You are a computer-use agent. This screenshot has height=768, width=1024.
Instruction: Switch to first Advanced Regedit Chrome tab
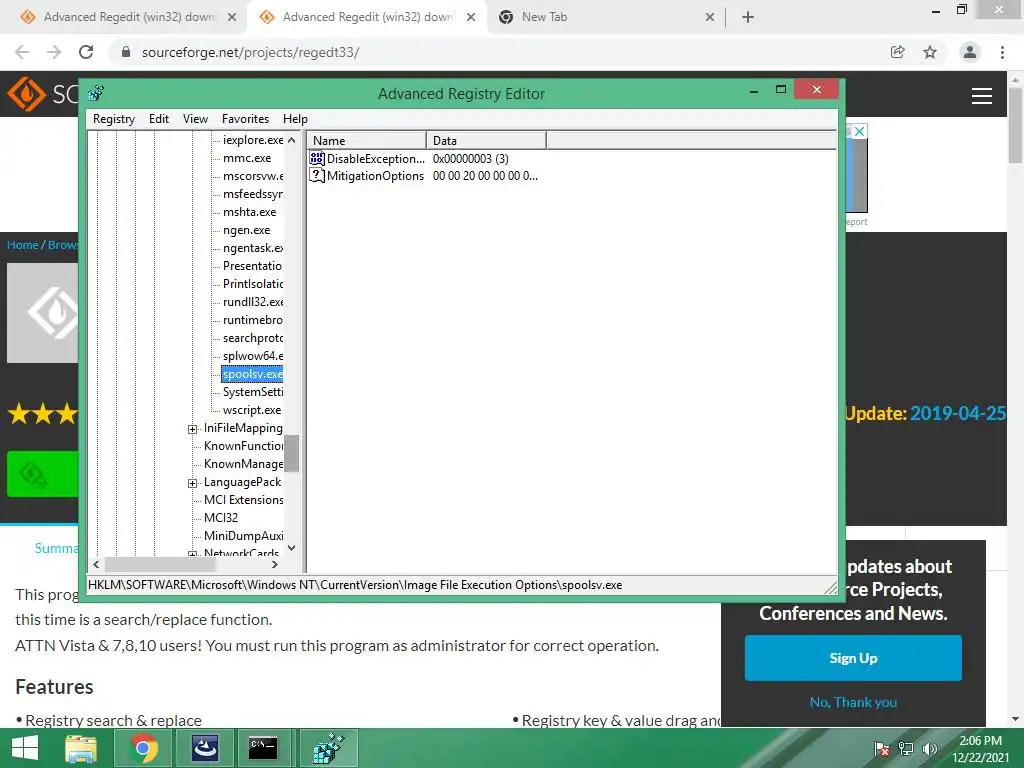click(x=129, y=17)
